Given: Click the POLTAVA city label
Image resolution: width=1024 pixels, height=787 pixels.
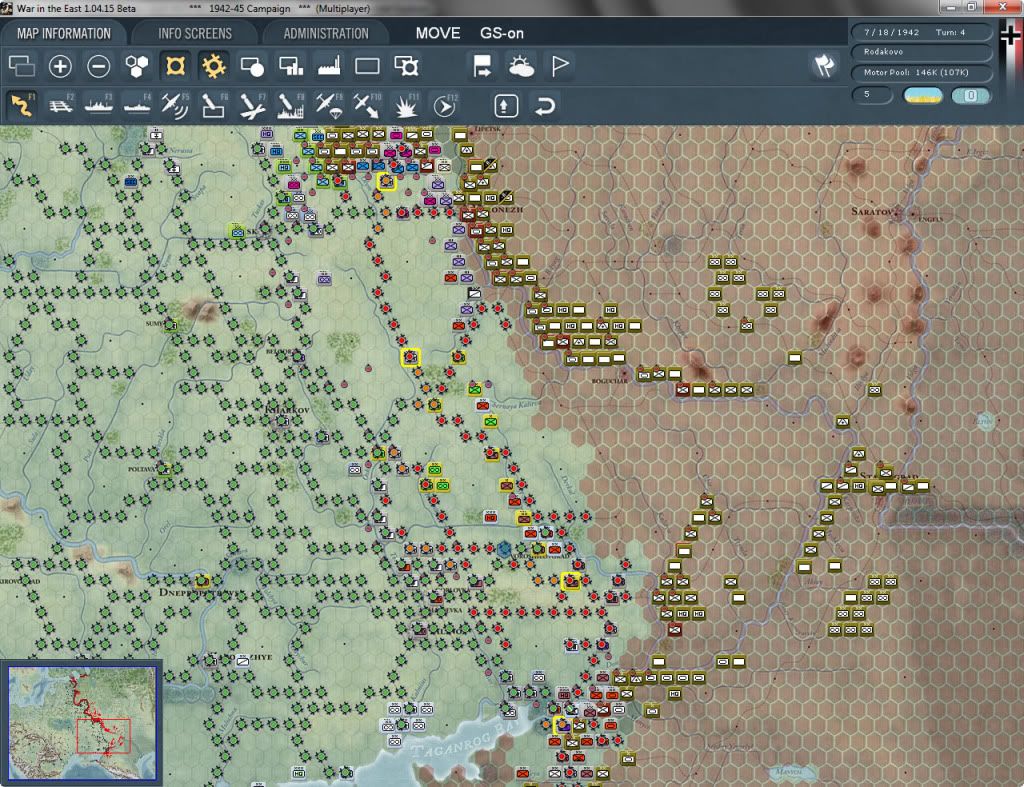Looking at the screenshot, I should tap(141, 469).
